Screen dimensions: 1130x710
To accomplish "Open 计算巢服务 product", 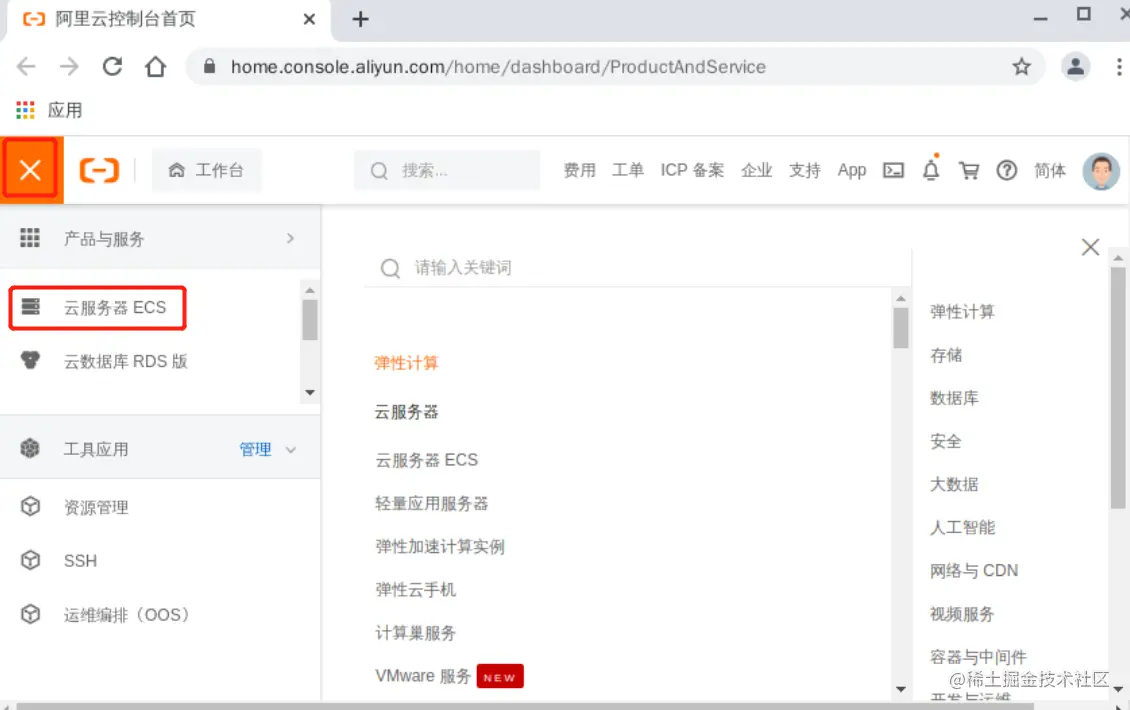I will click(x=416, y=633).
